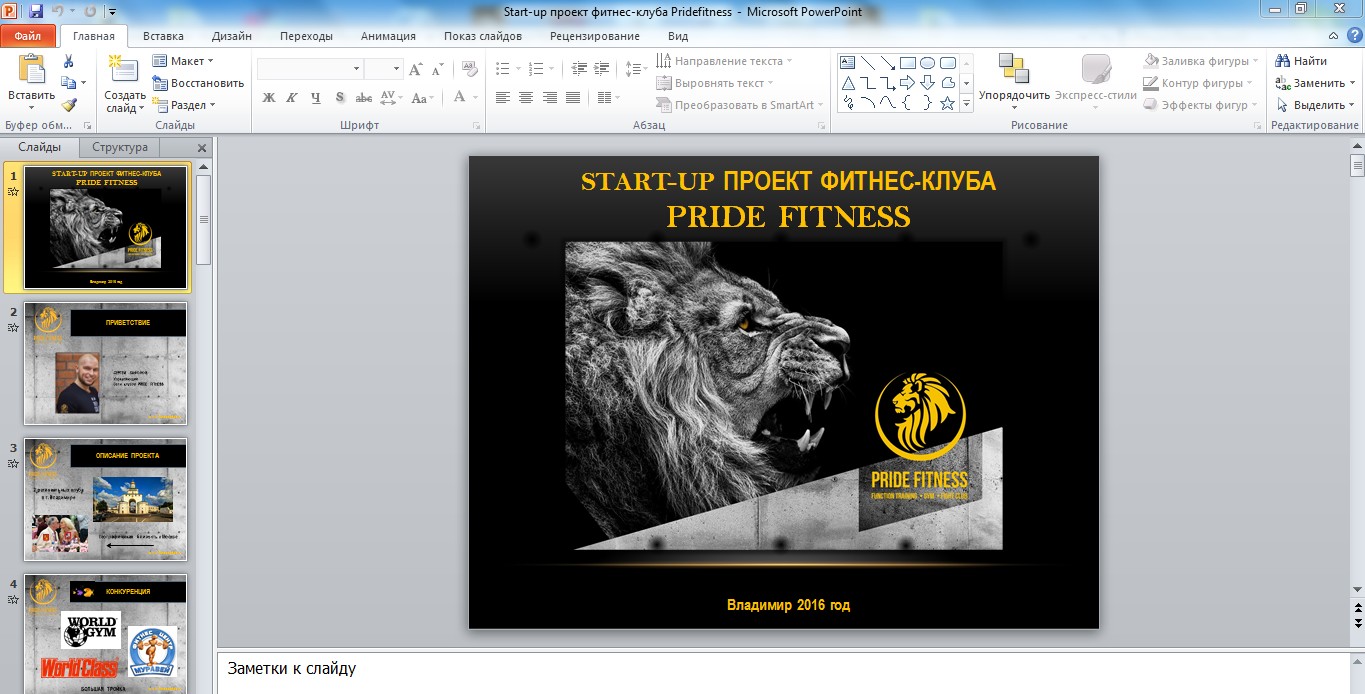Viewport: 1365px width, 694px height.
Task: Pick the Isosceles Triangle shape in gallery
Action: [x=848, y=82]
